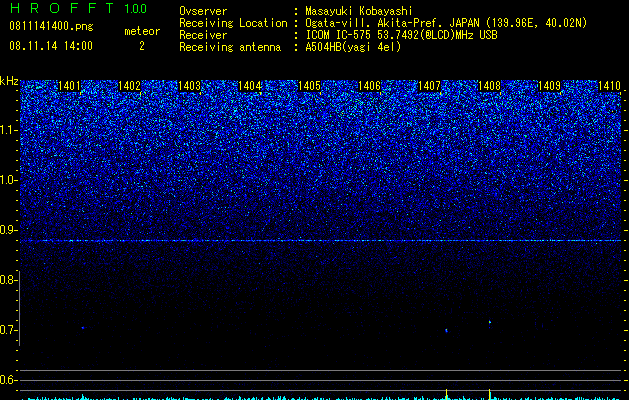Click the 1401 time marker

point(69,86)
